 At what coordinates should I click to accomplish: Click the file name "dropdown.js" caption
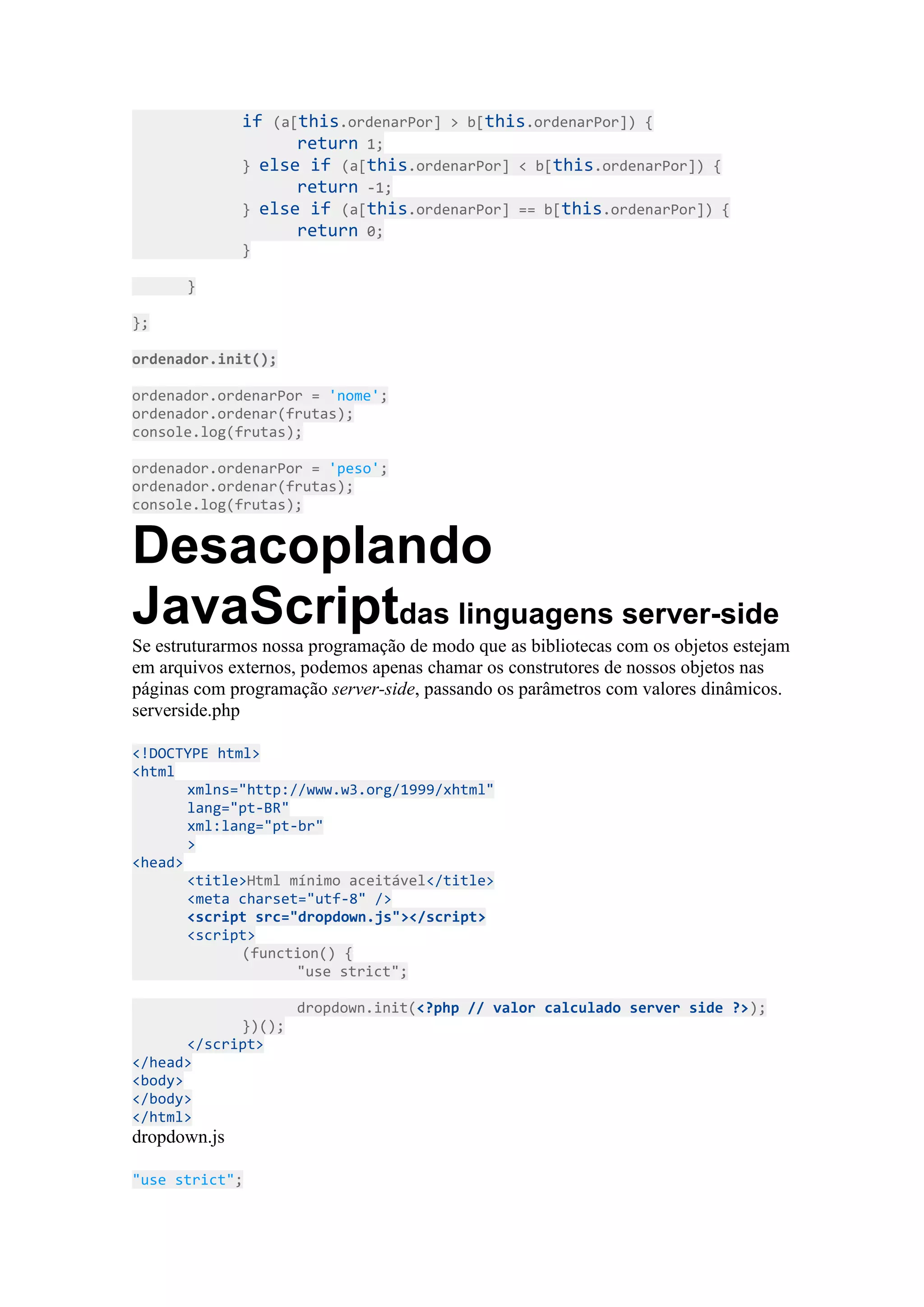[x=178, y=1137]
